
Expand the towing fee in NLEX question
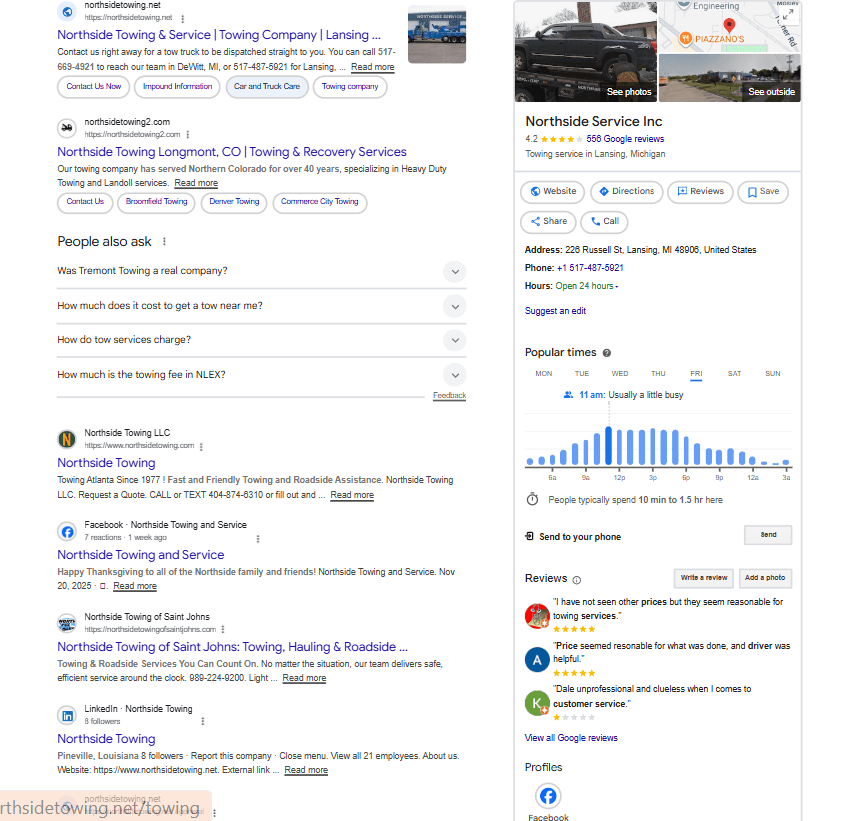(454, 375)
